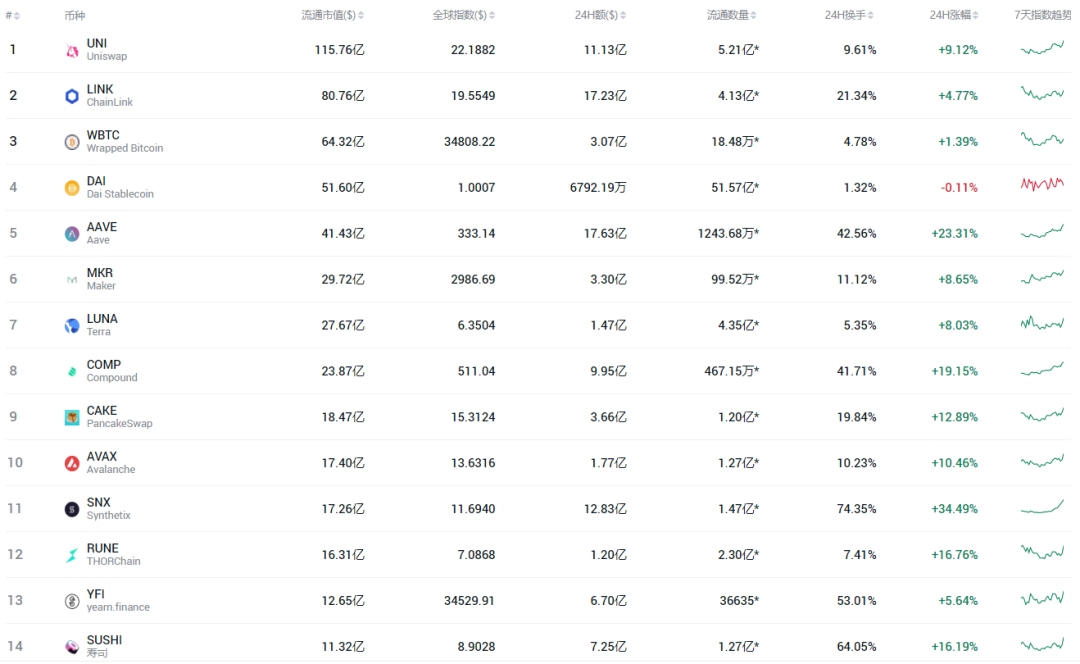Click the ChainLink hexagon icon

tap(72, 96)
